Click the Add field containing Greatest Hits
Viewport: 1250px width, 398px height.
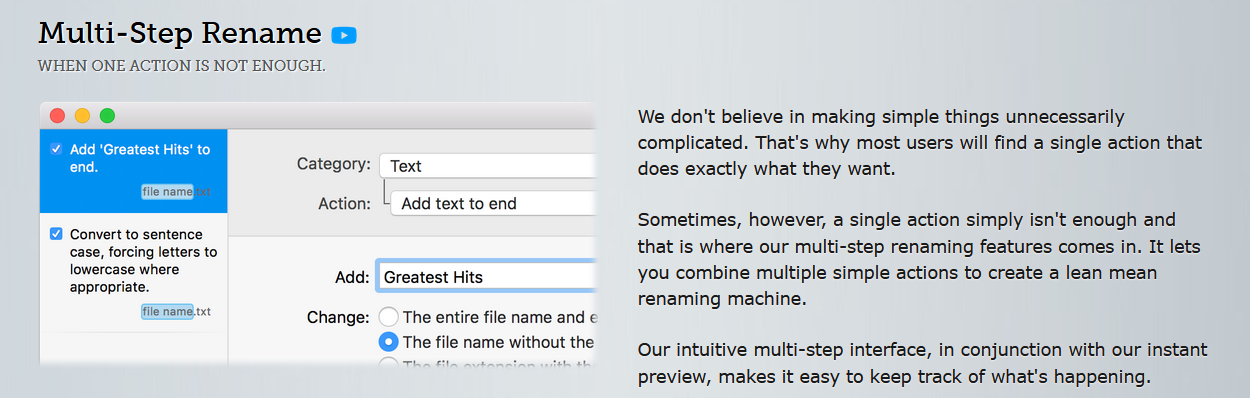[486, 277]
